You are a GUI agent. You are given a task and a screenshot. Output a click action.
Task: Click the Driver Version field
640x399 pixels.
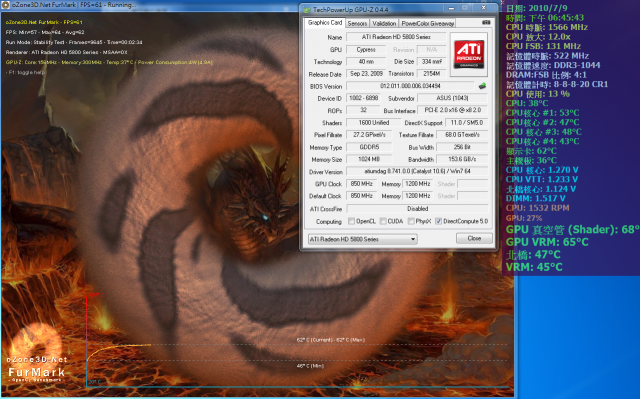417,171
